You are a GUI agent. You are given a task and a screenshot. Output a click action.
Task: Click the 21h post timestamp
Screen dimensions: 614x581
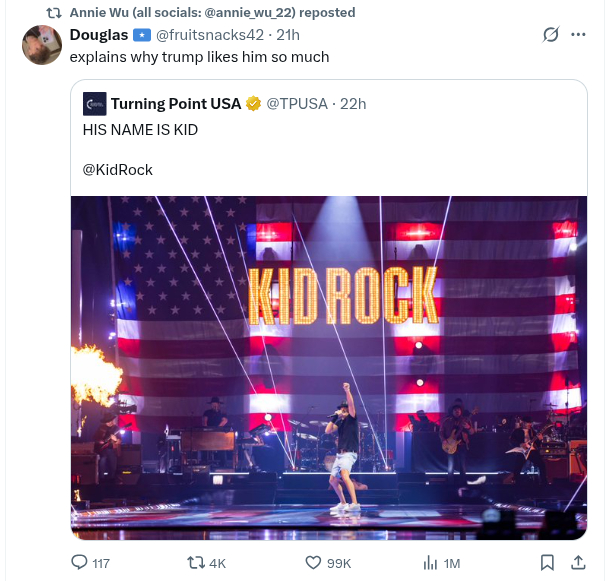click(x=288, y=35)
